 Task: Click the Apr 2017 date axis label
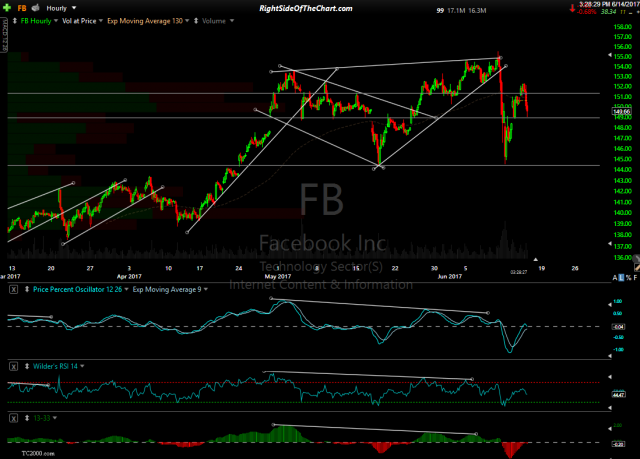[x=129, y=277]
